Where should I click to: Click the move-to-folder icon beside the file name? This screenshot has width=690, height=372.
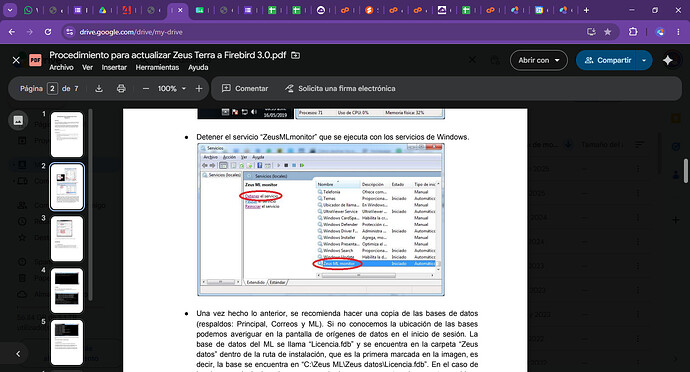click(x=296, y=55)
